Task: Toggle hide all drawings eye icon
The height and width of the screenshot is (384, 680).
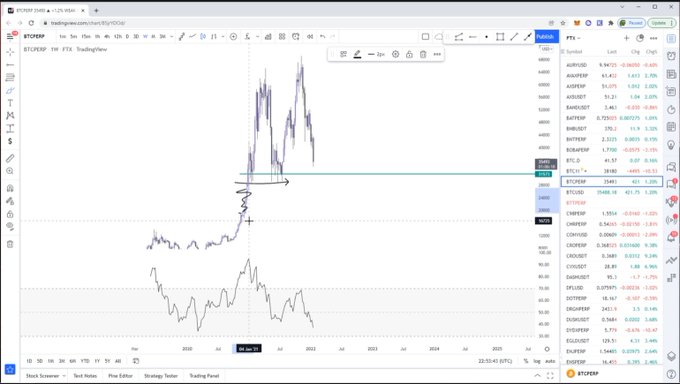Action: click(x=10, y=226)
